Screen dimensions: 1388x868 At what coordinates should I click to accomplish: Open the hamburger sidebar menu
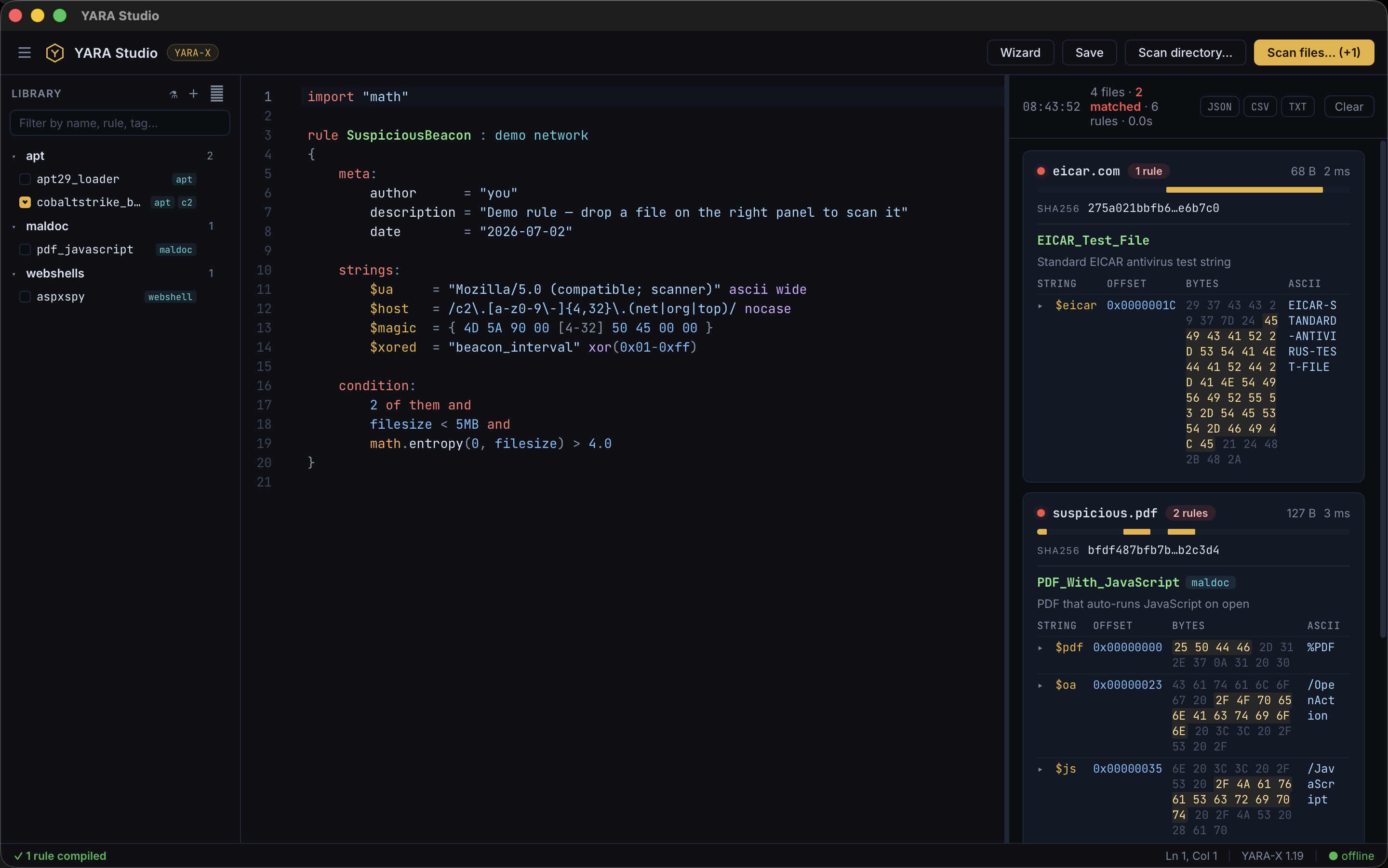click(24, 53)
